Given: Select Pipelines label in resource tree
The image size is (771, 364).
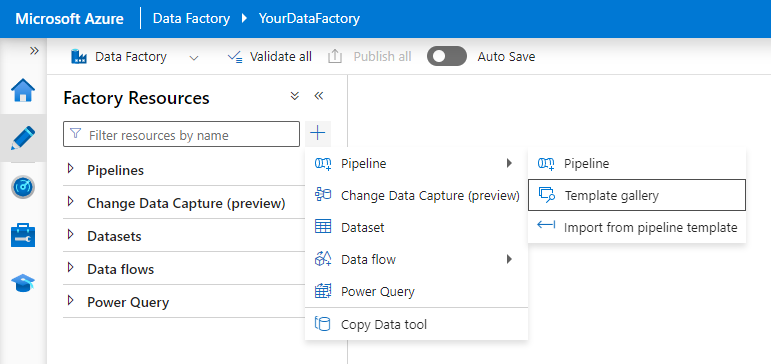Looking at the screenshot, I should point(116,170).
